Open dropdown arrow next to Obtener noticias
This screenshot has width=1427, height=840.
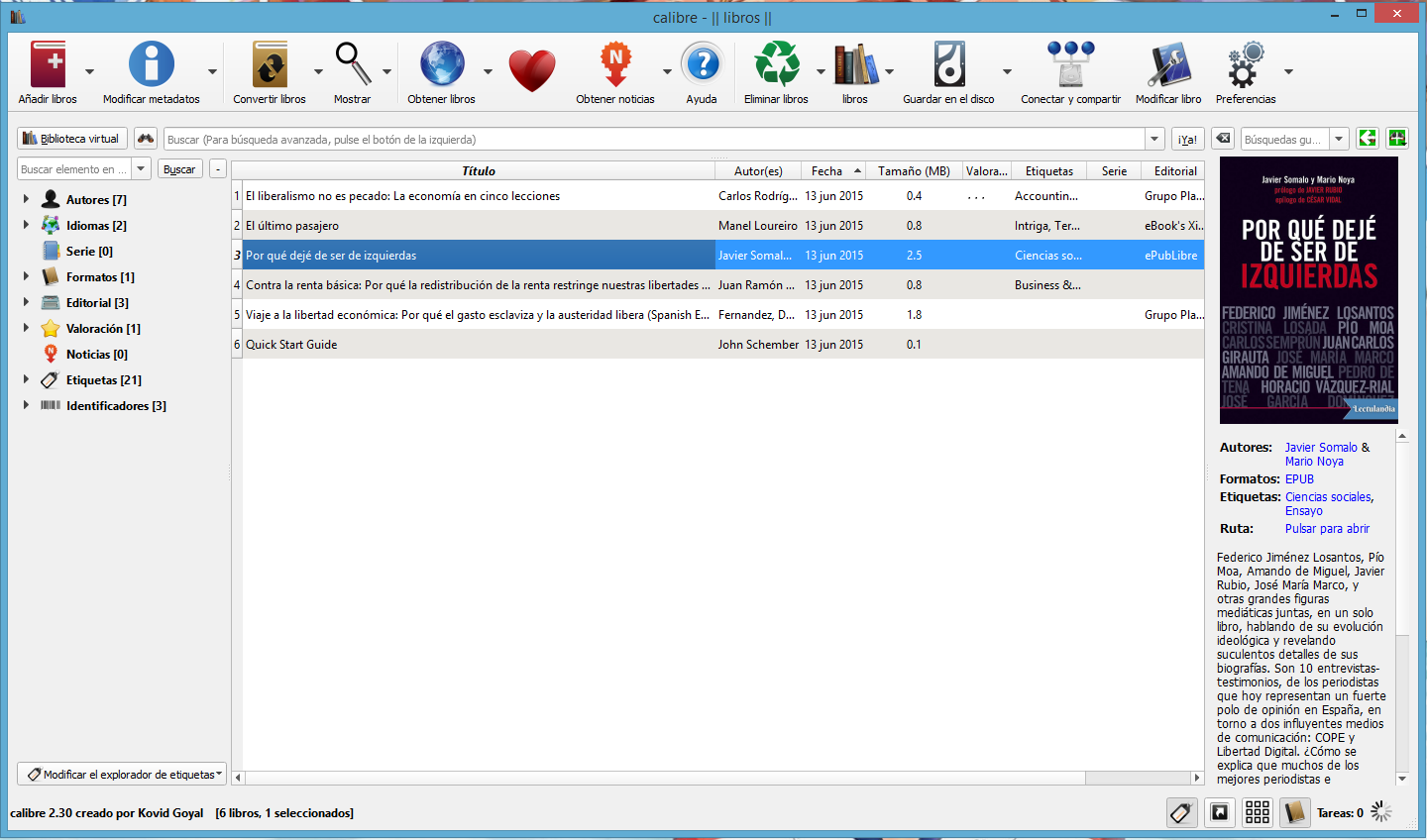667,71
